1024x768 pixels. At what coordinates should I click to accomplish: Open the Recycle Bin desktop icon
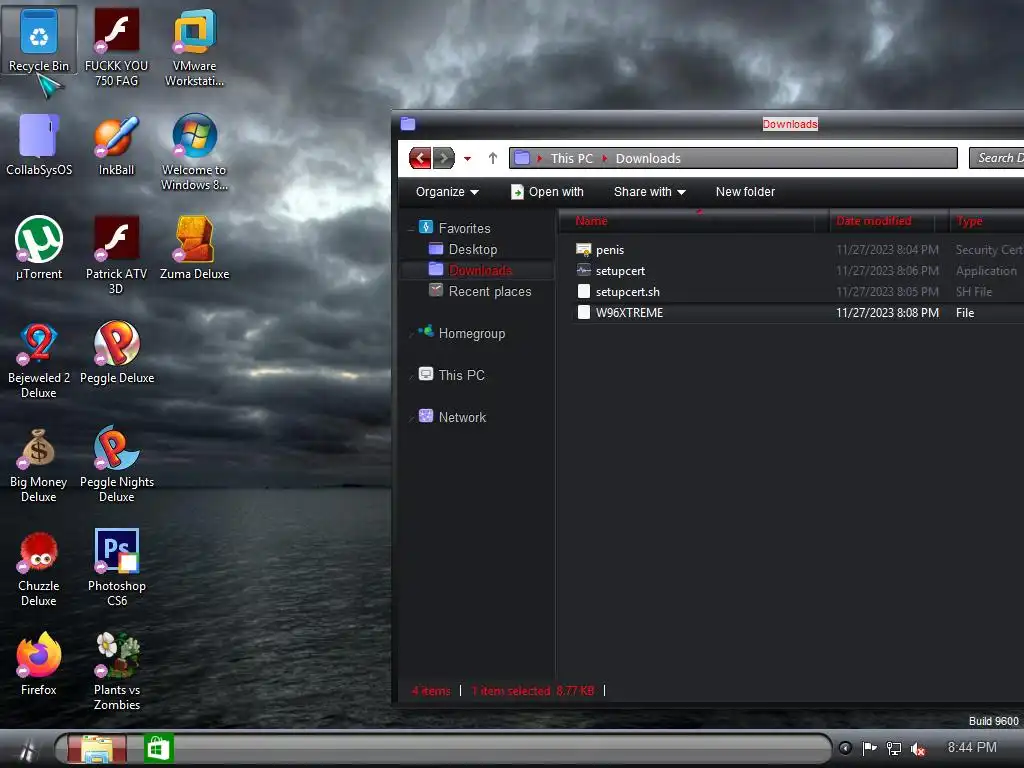(x=39, y=40)
